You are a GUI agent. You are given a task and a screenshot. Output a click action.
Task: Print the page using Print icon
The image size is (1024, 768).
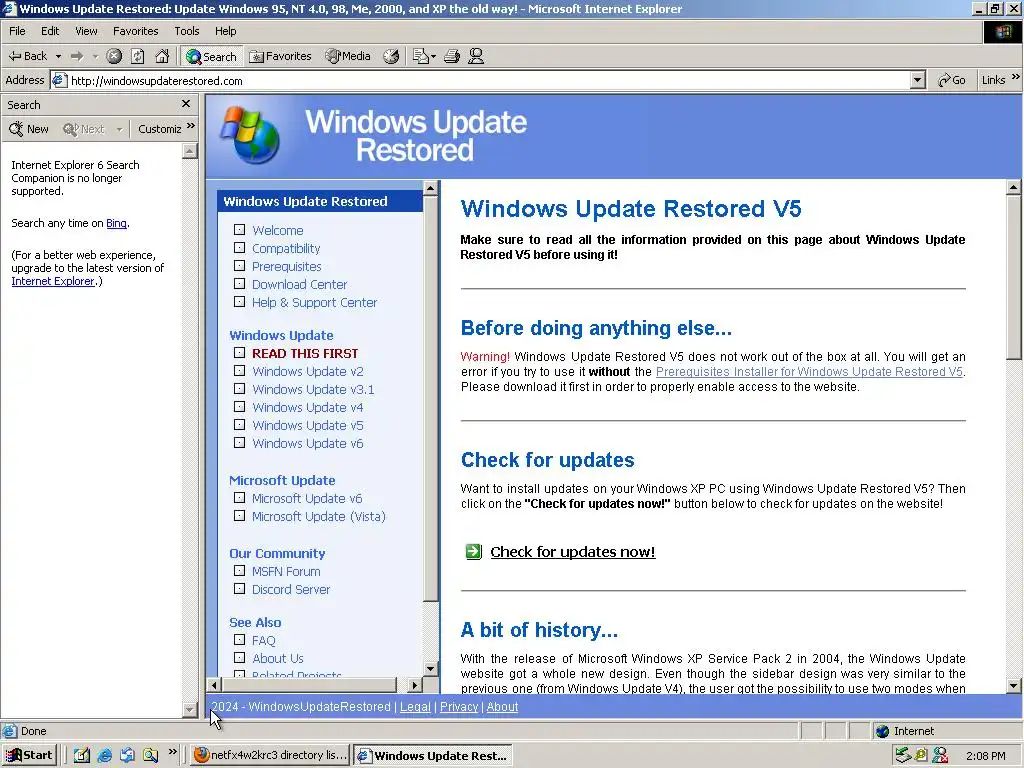coord(452,56)
